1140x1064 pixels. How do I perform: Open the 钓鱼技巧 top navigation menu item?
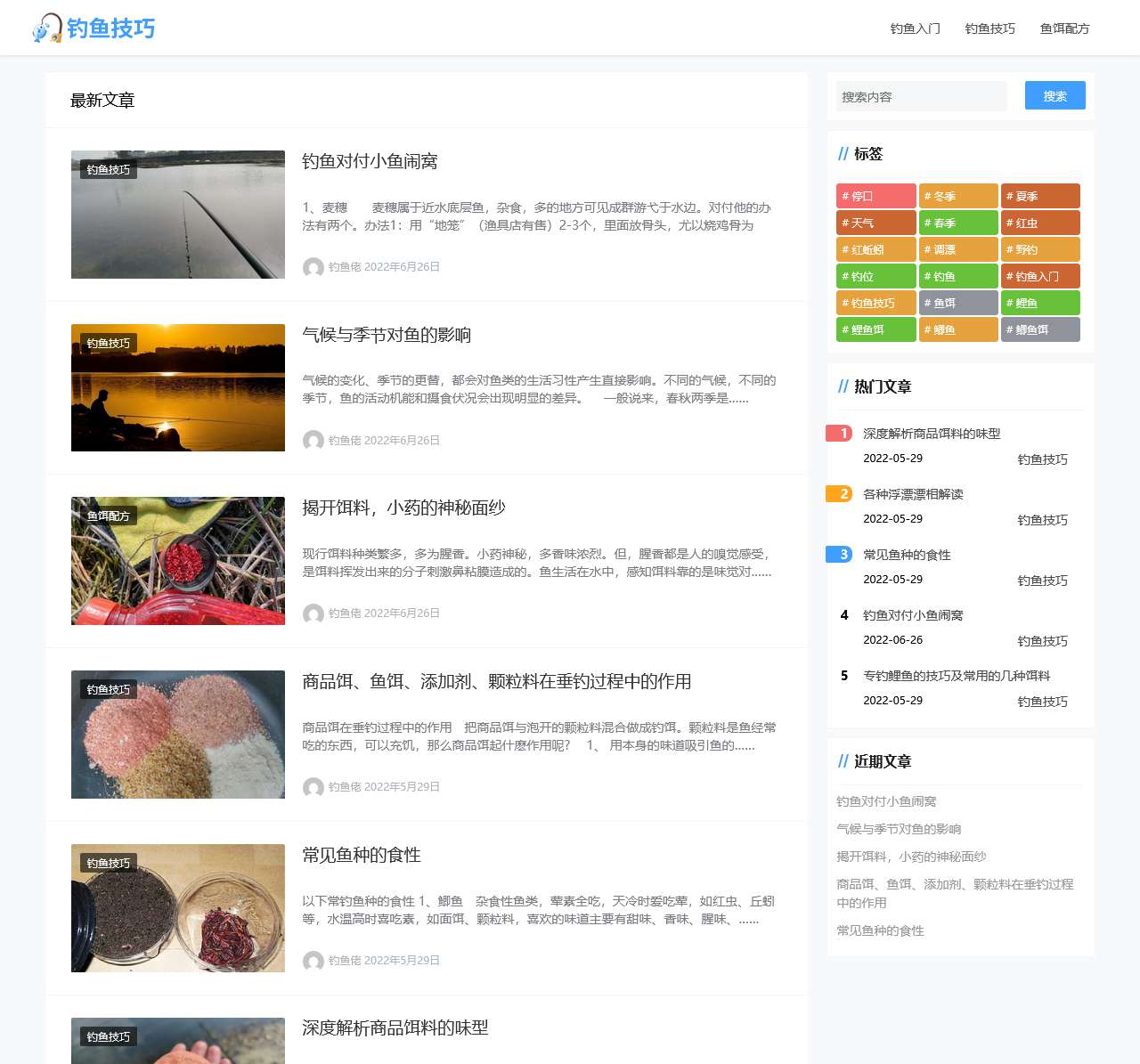(x=989, y=28)
